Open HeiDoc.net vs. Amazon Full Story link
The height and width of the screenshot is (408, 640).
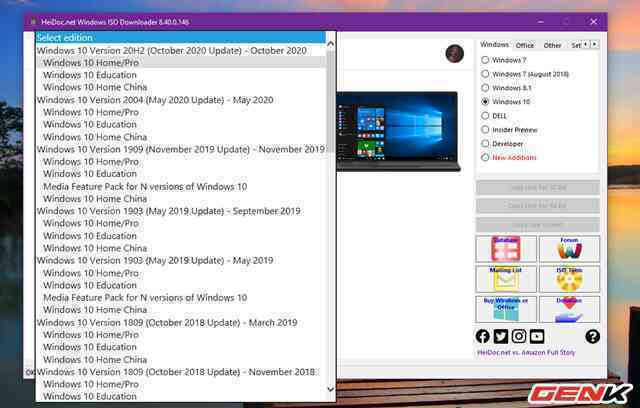tap(526, 353)
